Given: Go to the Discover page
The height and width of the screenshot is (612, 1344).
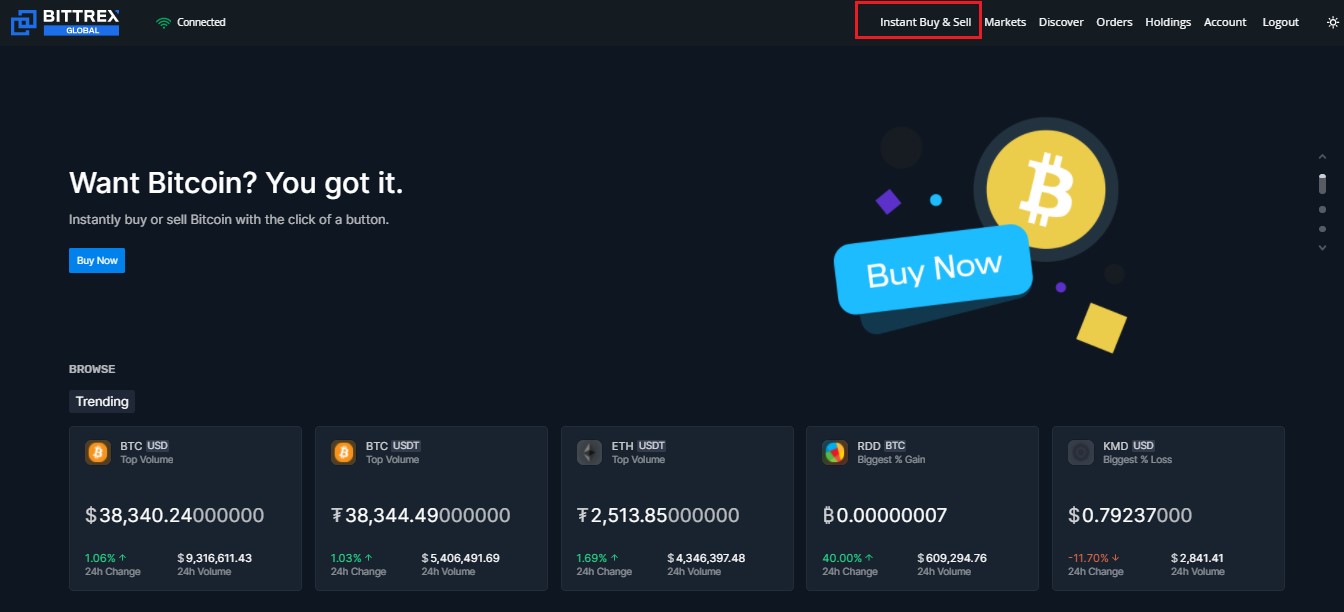Looking at the screenshot, I should coord(1061,22).
